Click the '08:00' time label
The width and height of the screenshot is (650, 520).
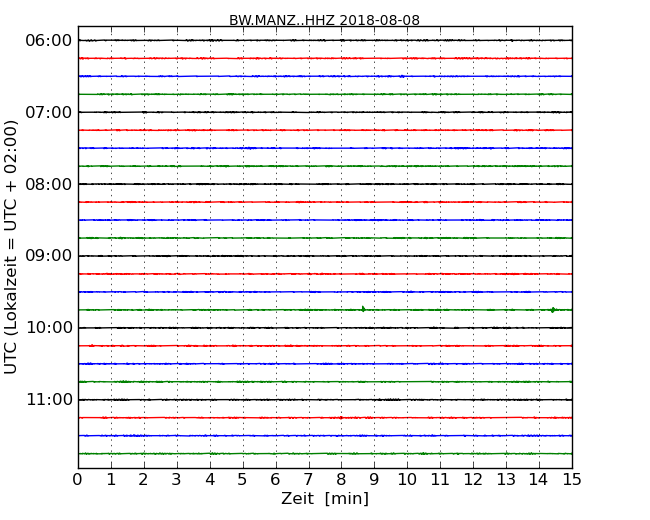pyautogui.click(x=49, y=184)
